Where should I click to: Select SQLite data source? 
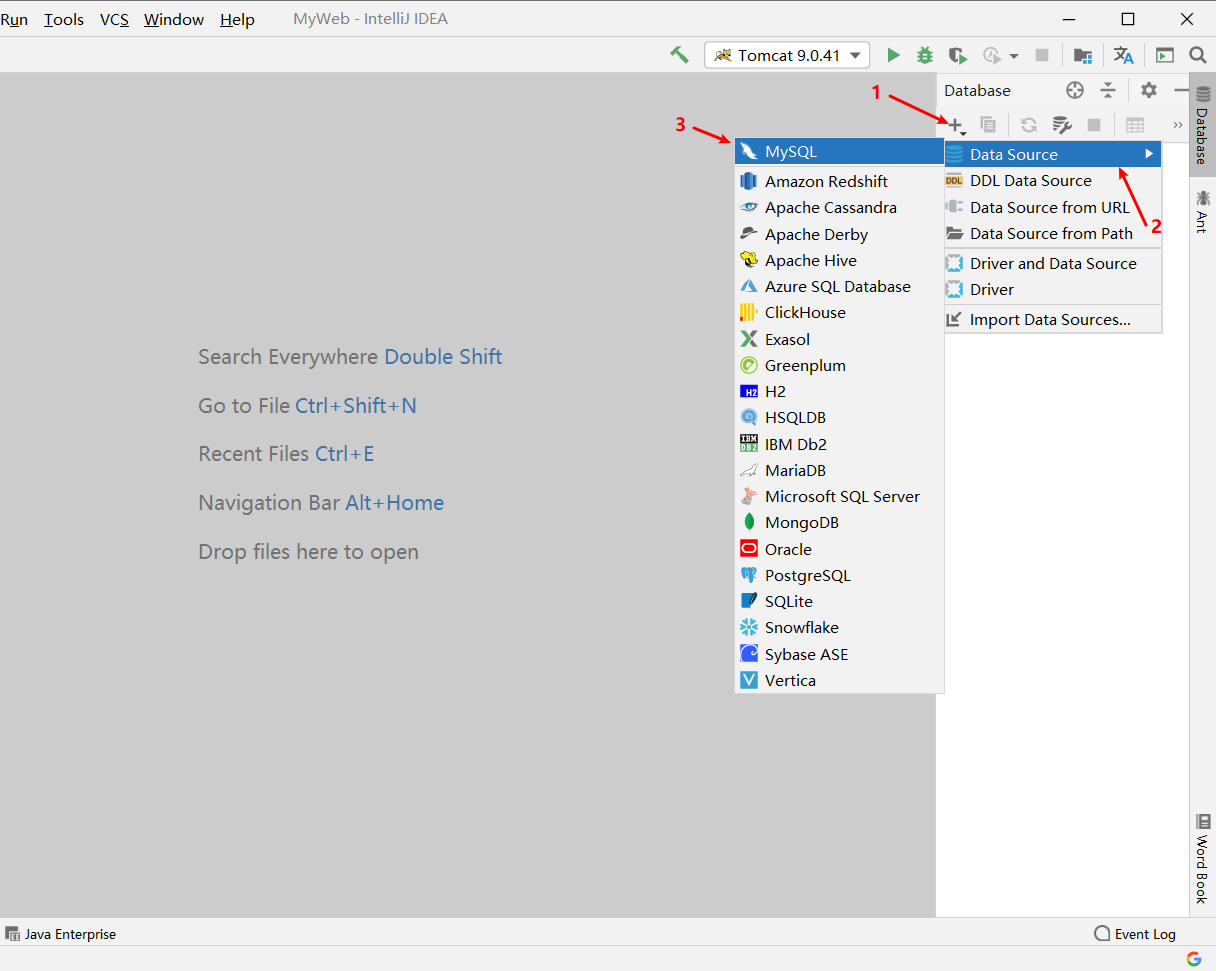click(839, 602)
